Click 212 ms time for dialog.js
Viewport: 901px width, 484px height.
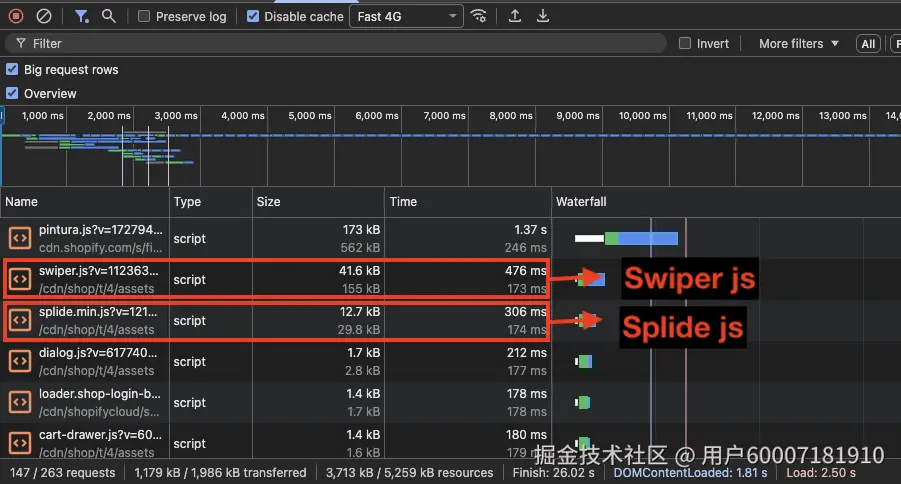coord(526,352)
